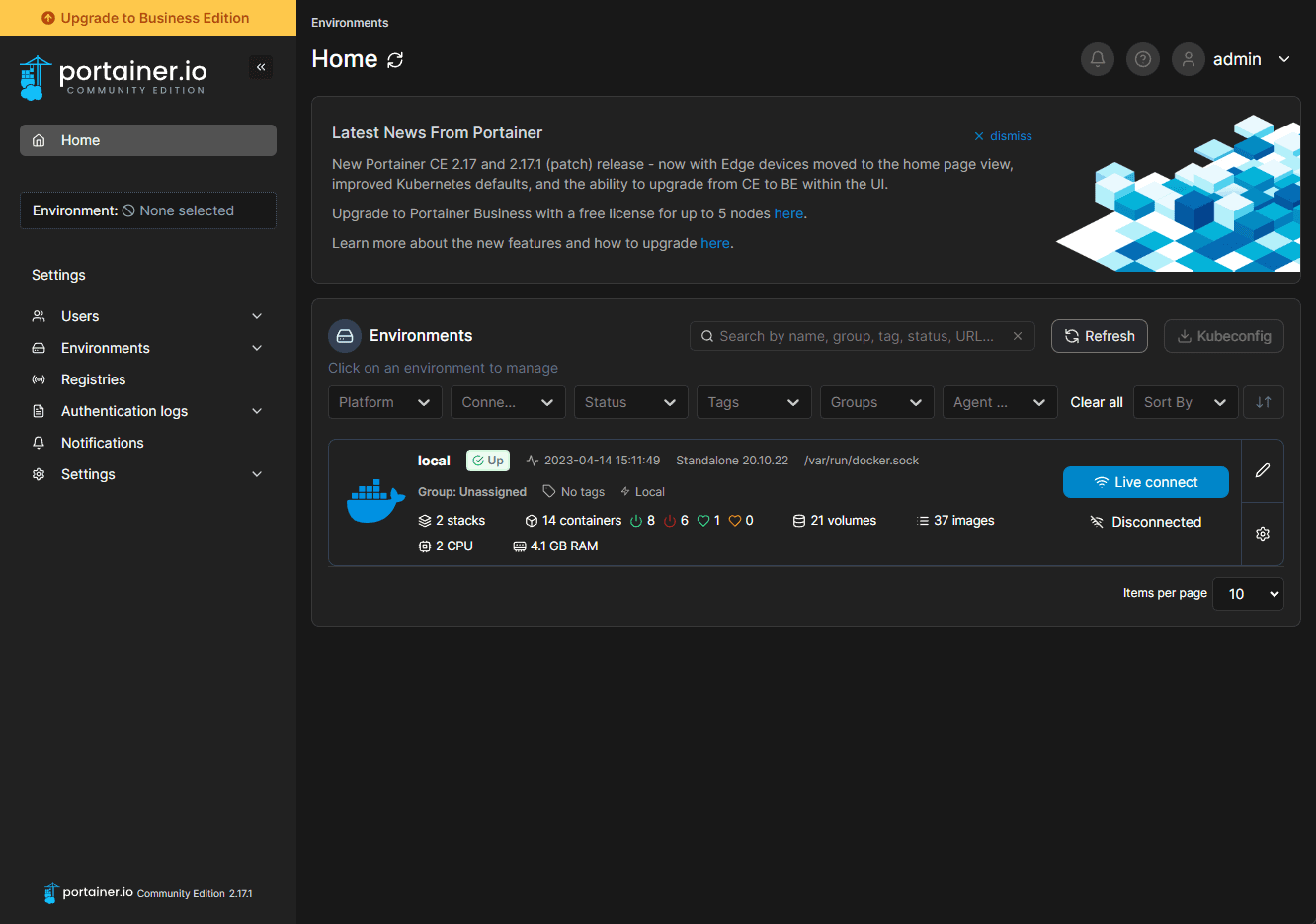Open the Sort By dropdown

coord(1186,402)
